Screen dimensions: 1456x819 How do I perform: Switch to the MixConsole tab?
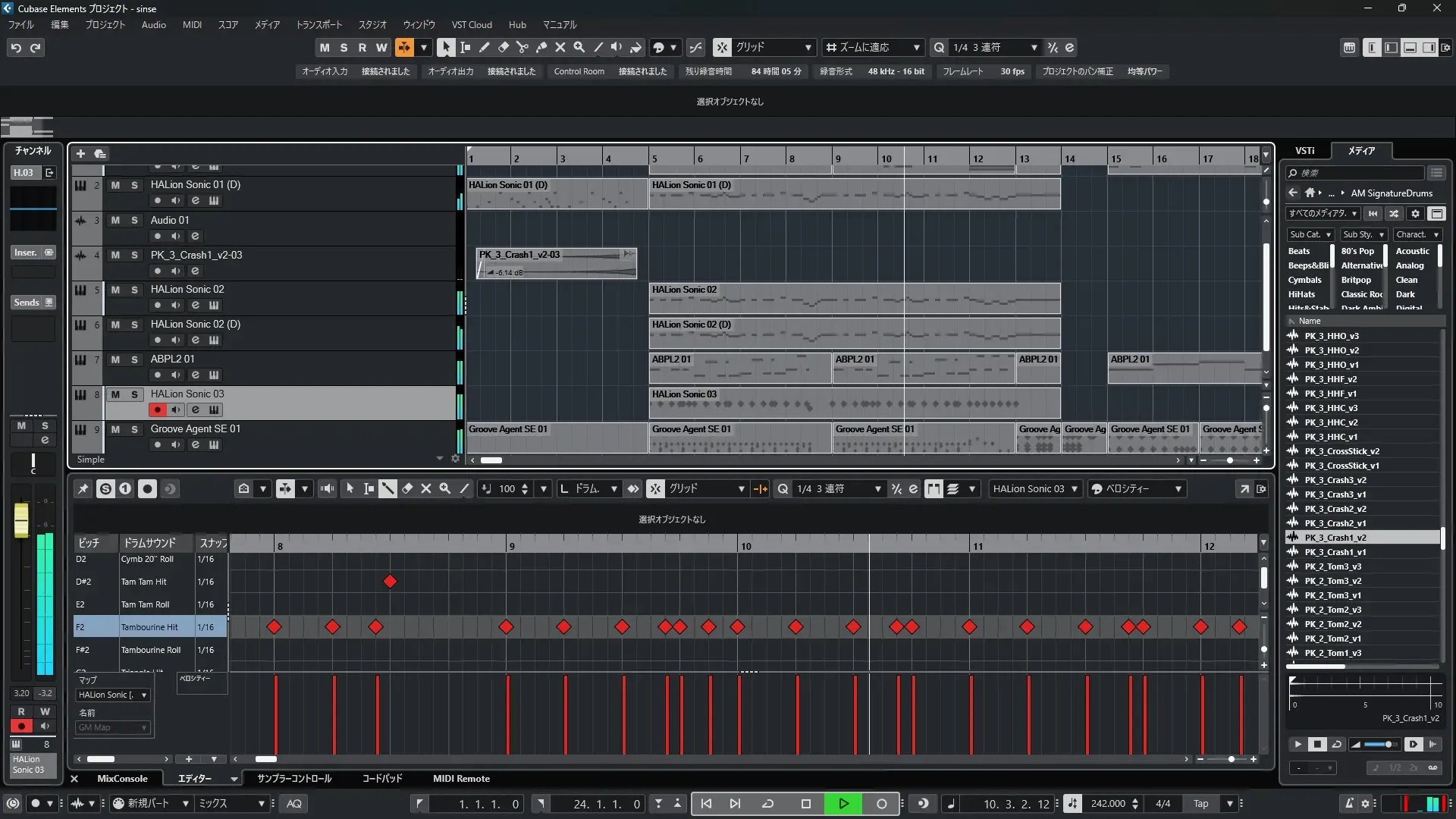pyautogui.click(x=122, y=779)
